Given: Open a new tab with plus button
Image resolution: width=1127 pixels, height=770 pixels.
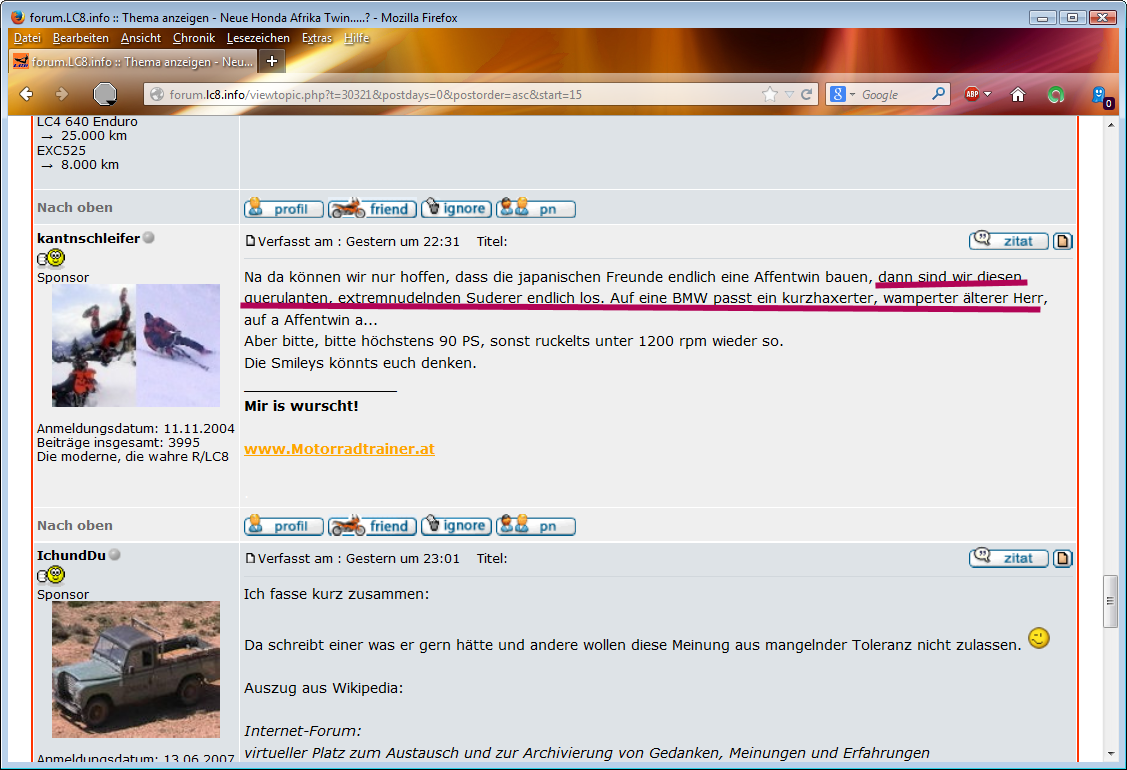Looking at the screenshot, I should tap(271, 61).
